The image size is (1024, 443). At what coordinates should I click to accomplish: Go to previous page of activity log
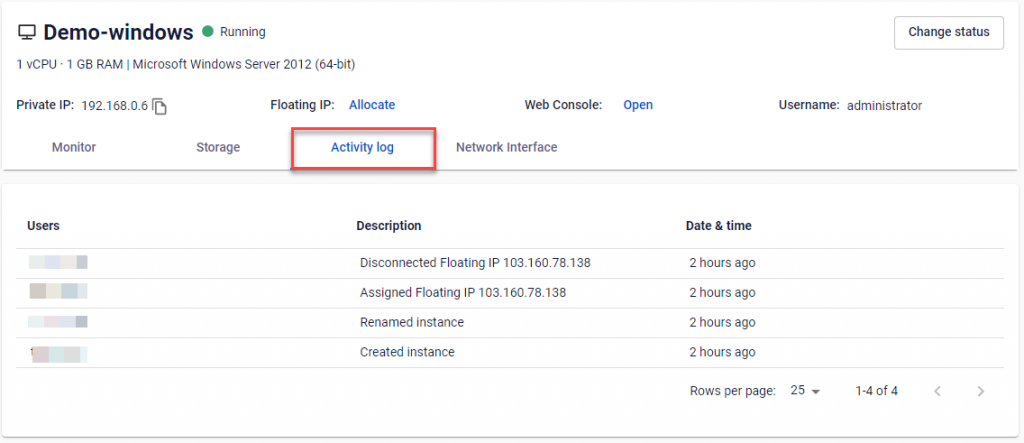937,391
